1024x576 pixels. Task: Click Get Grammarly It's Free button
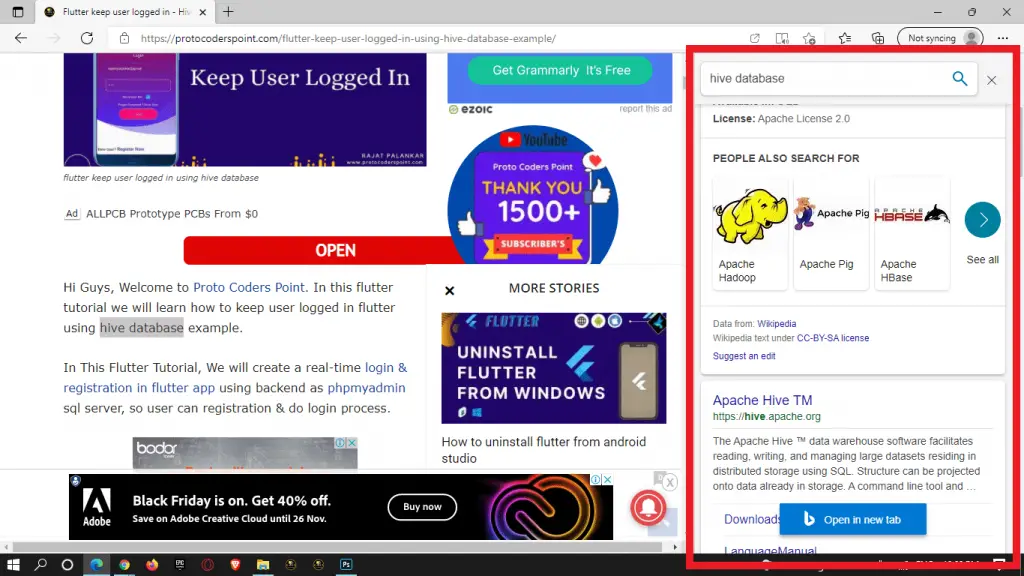point(560,71)
